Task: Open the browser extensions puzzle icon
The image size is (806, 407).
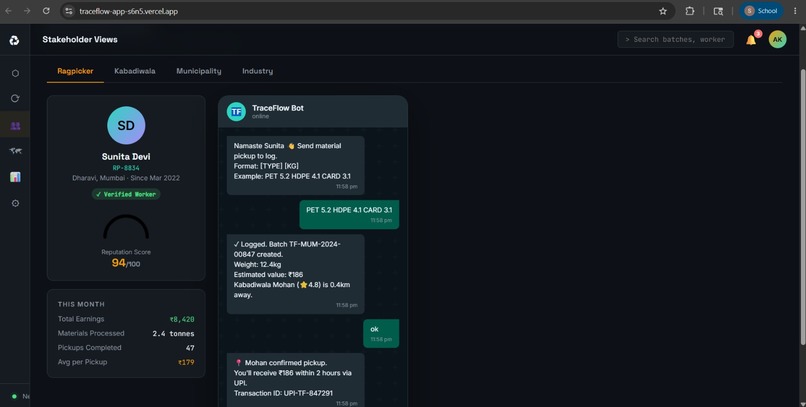Action: 690,11
